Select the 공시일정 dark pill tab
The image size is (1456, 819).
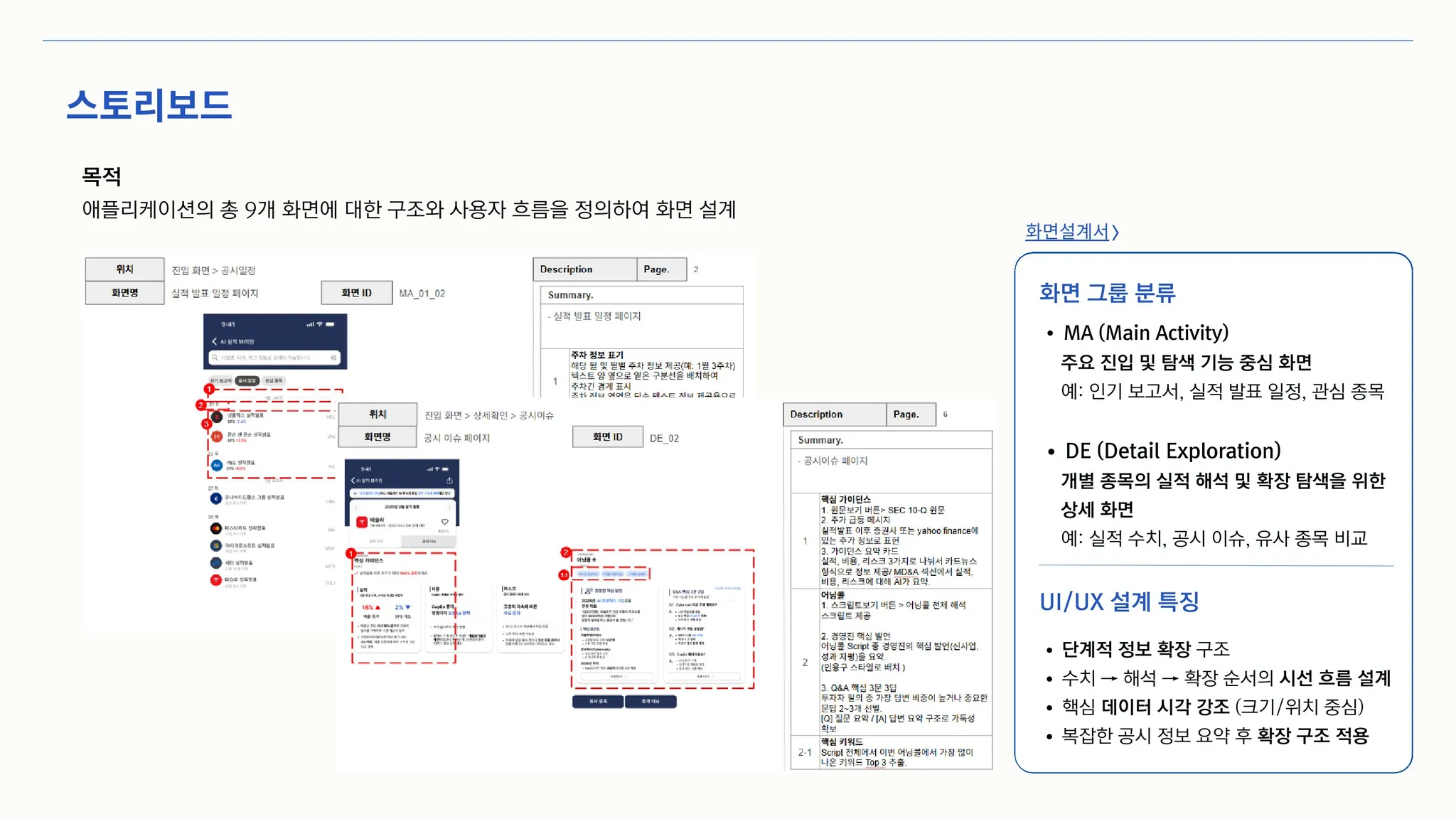tap(247, 380)
